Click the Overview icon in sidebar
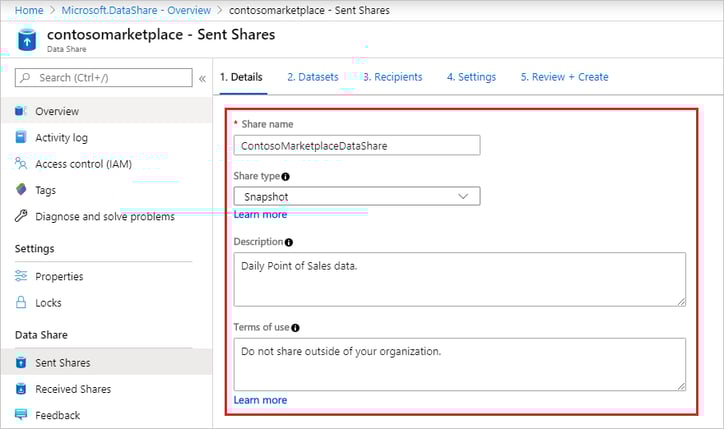The height and width of the screenshot is (429, 724). point(21,111)
